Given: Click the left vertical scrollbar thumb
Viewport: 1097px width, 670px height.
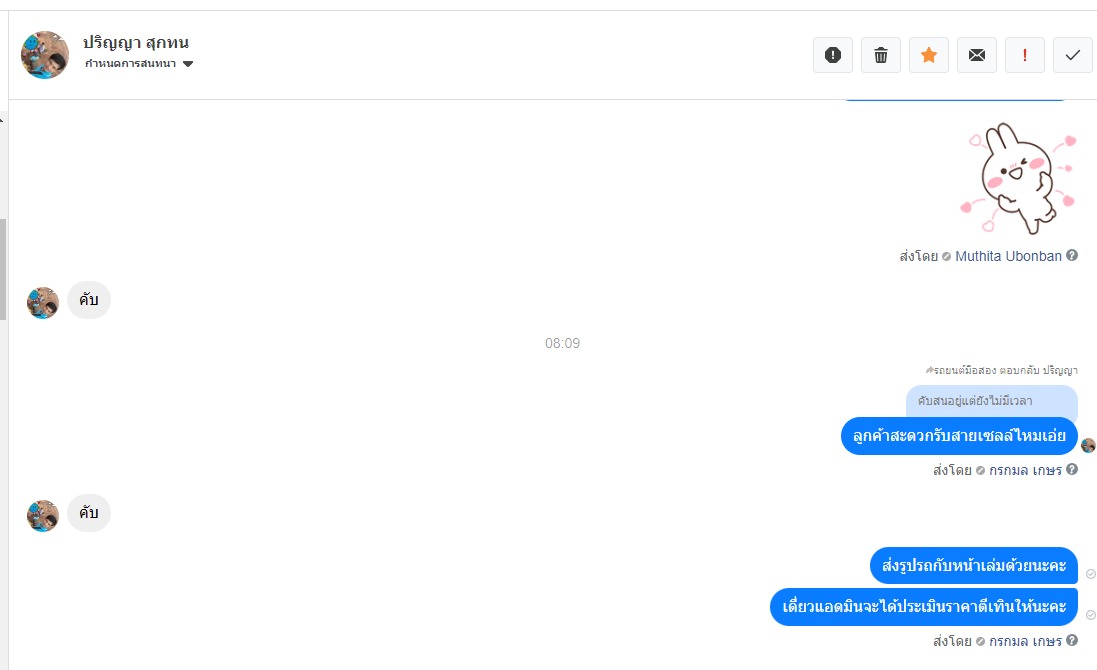Looking at the screenshot, I should [x=3, y=269].
